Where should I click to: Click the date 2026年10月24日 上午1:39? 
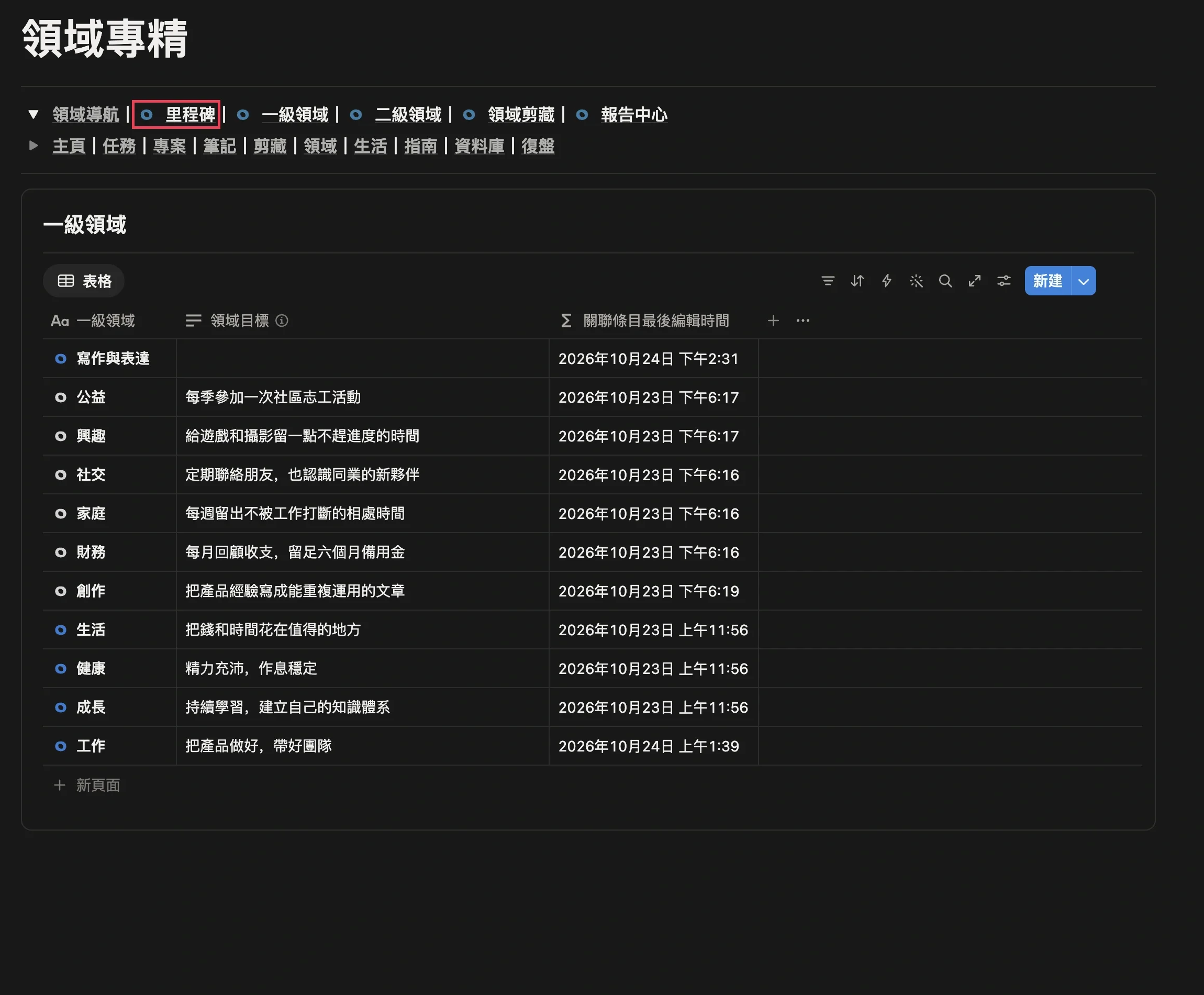pos(649,746)
